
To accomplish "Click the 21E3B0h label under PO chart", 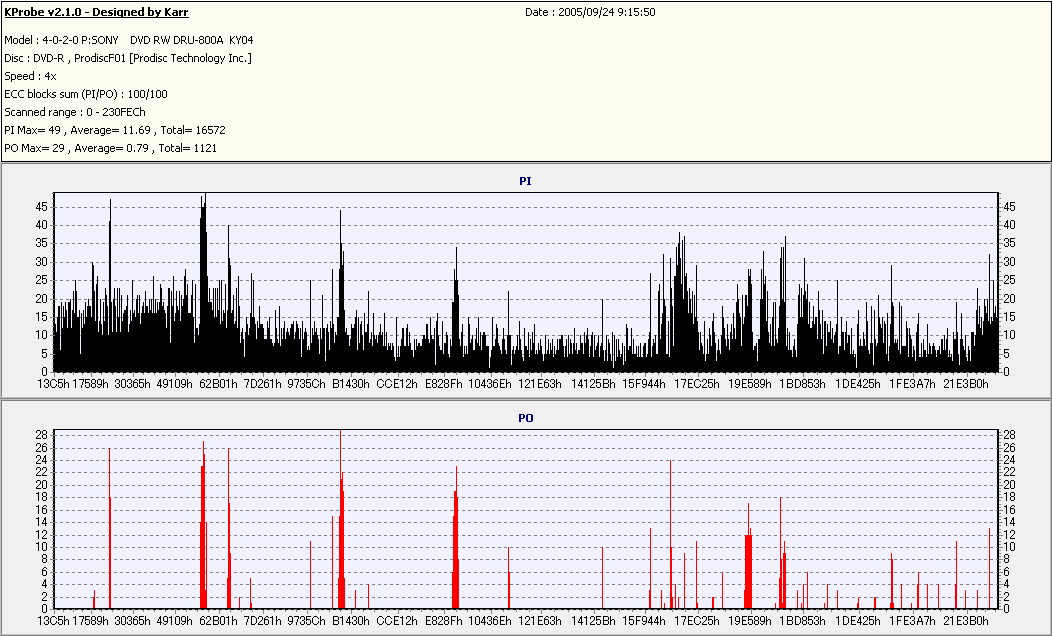I will [x=966, y=621].
